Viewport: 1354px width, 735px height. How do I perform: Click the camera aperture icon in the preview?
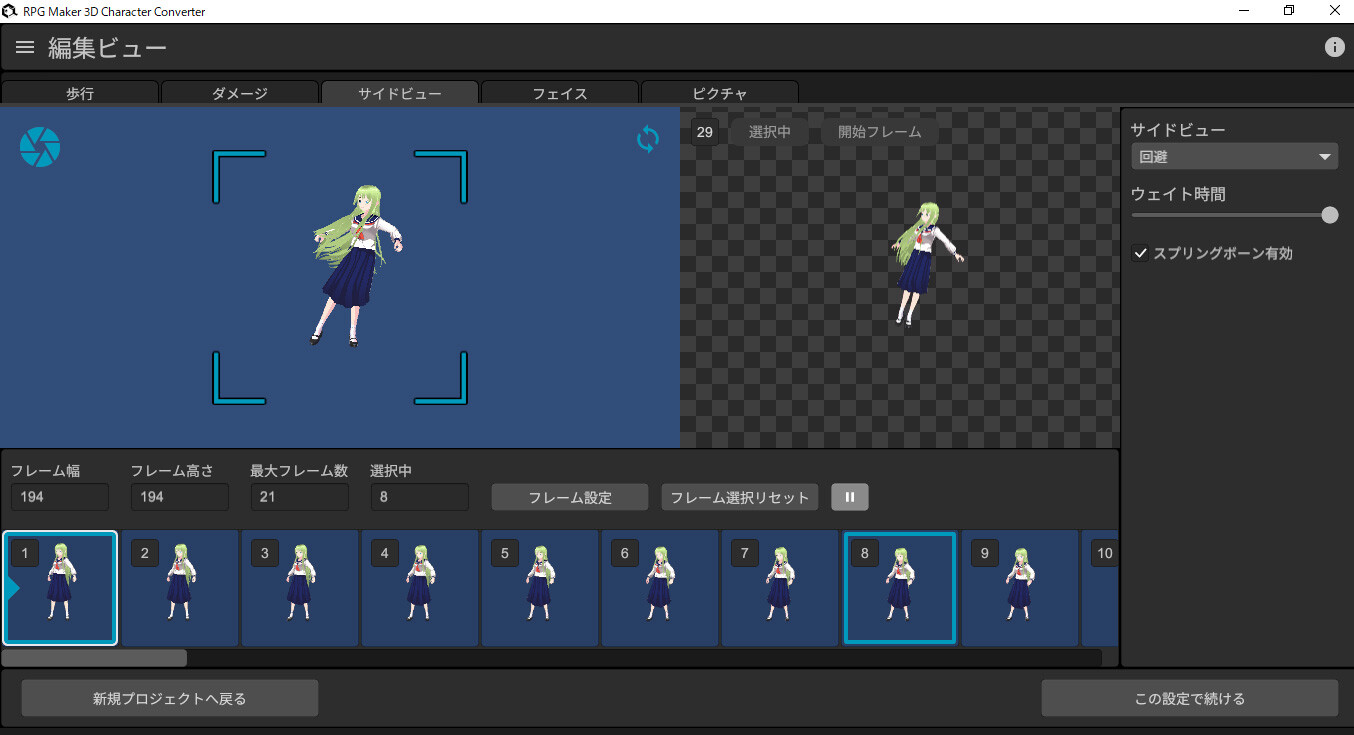[40, 146]
